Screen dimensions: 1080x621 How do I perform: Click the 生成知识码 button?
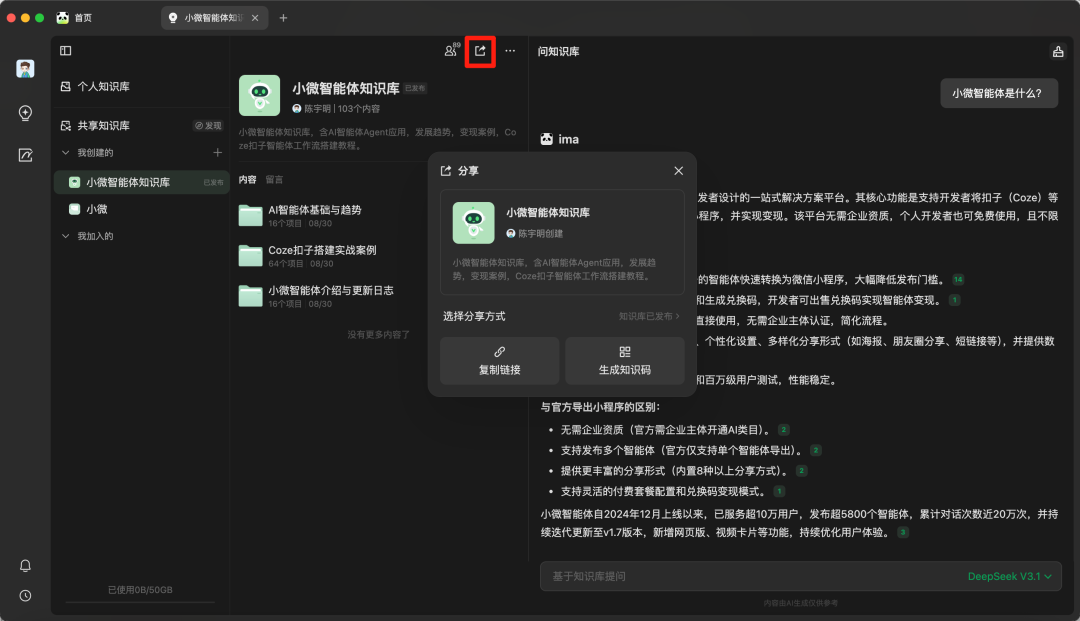[625, 361]
